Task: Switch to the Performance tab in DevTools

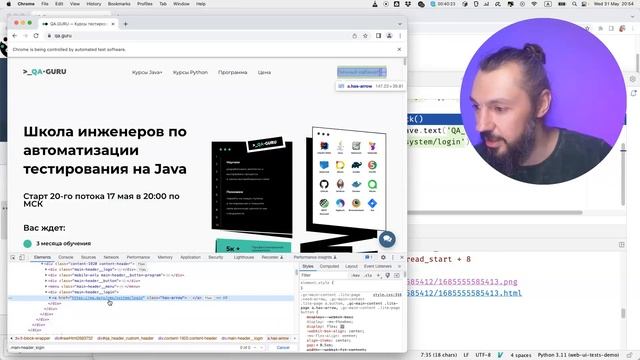Action: coord(138,258)
